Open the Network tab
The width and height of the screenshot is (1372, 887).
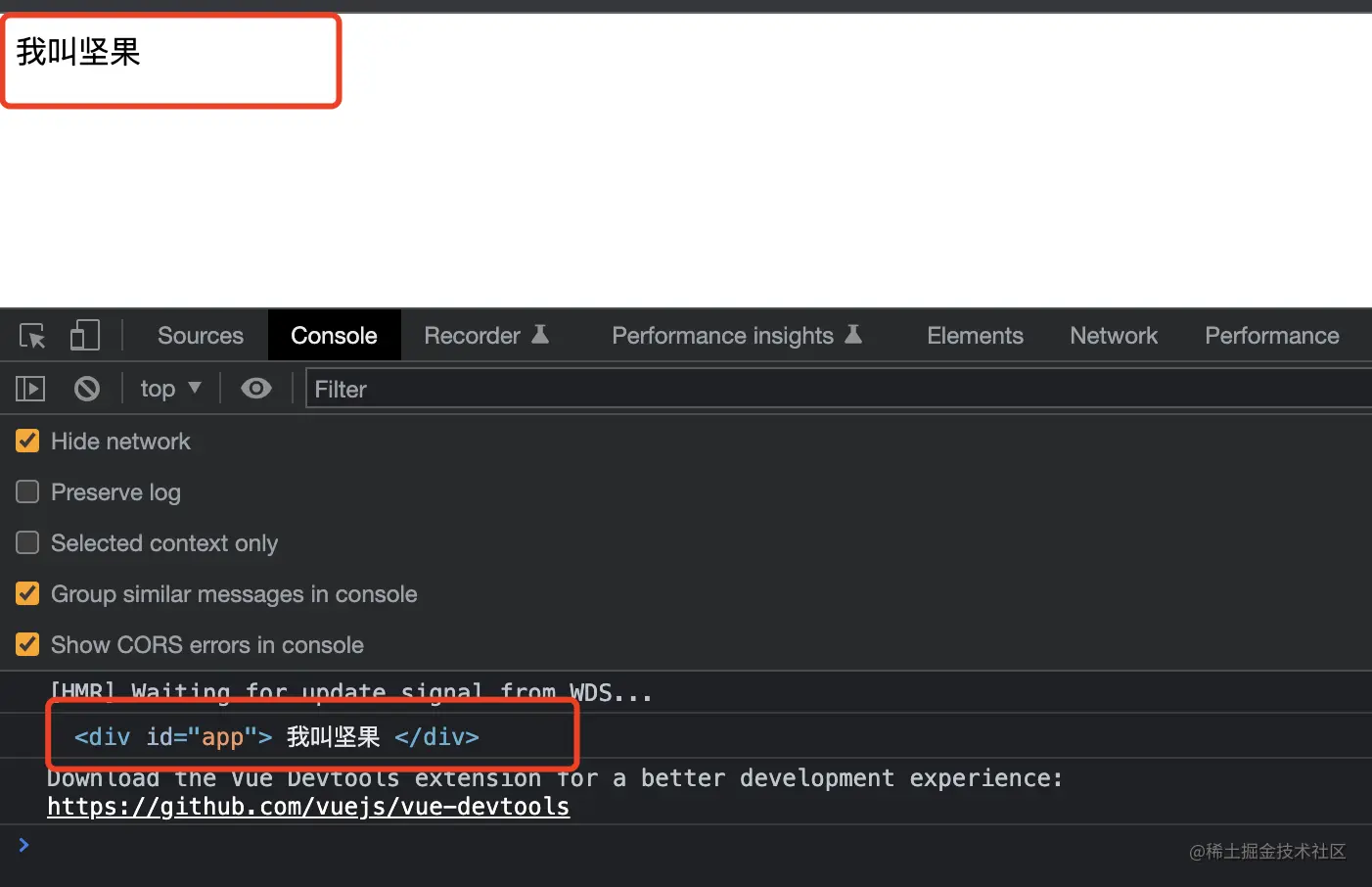coord(1114,336)
